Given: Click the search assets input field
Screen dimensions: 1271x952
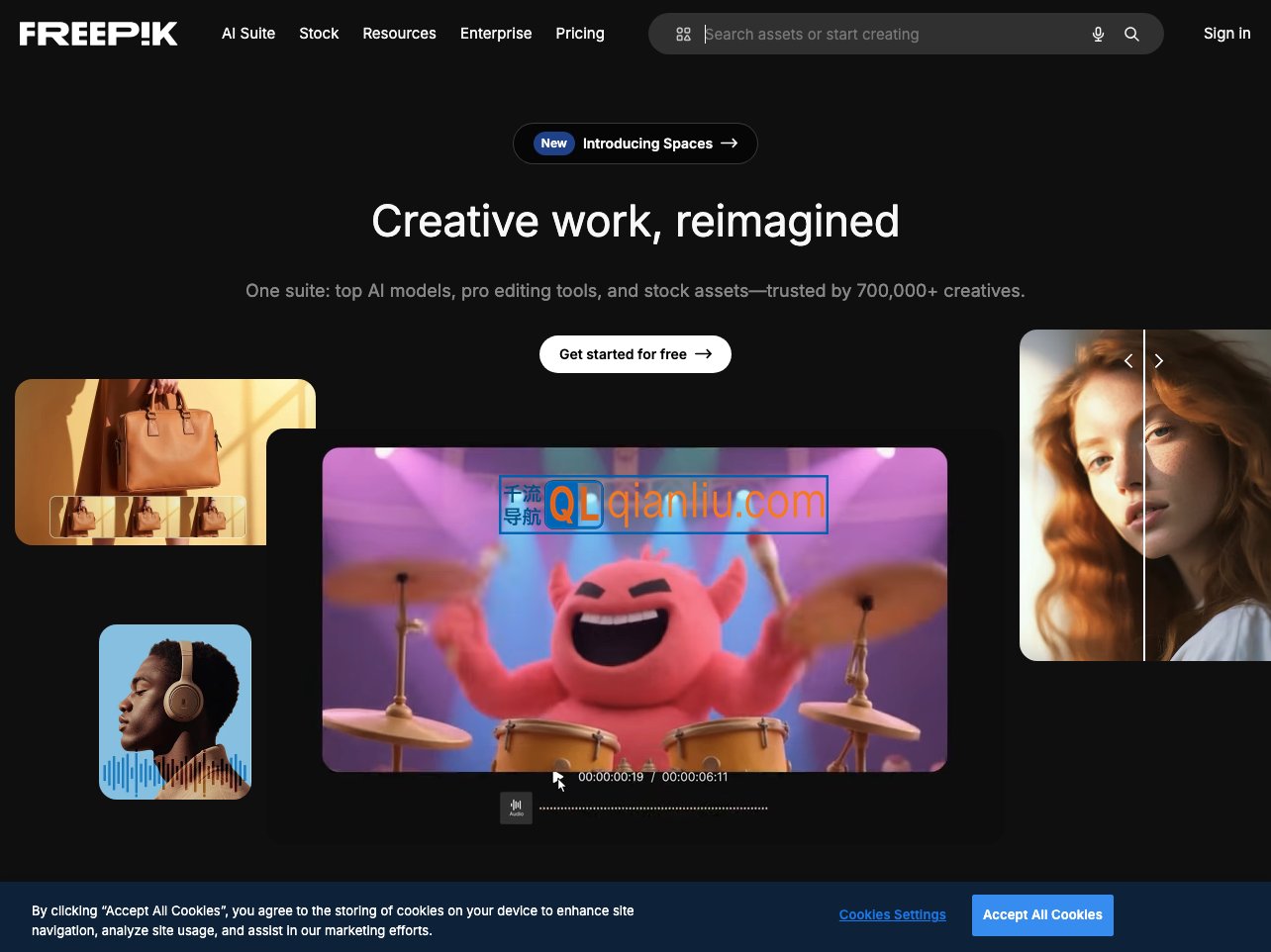Looking at the screenshot, I should tap(891, 35).
